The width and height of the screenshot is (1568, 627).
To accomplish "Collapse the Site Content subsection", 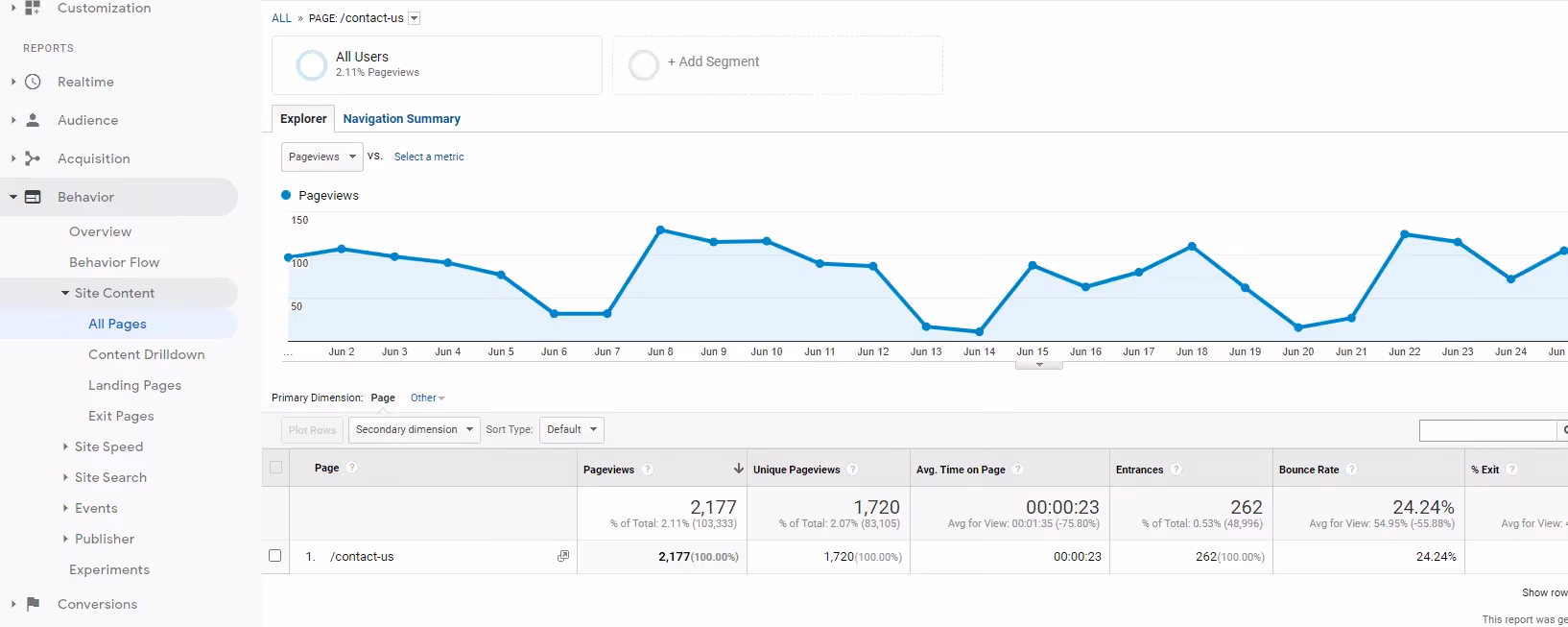I will pos(65,293).
